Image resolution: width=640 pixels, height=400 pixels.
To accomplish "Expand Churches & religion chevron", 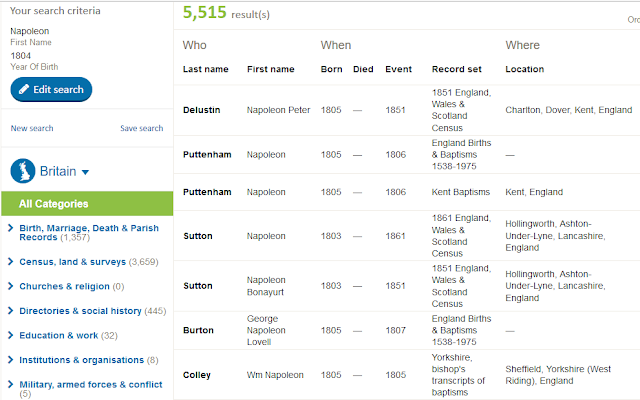I will coord(11,286).
